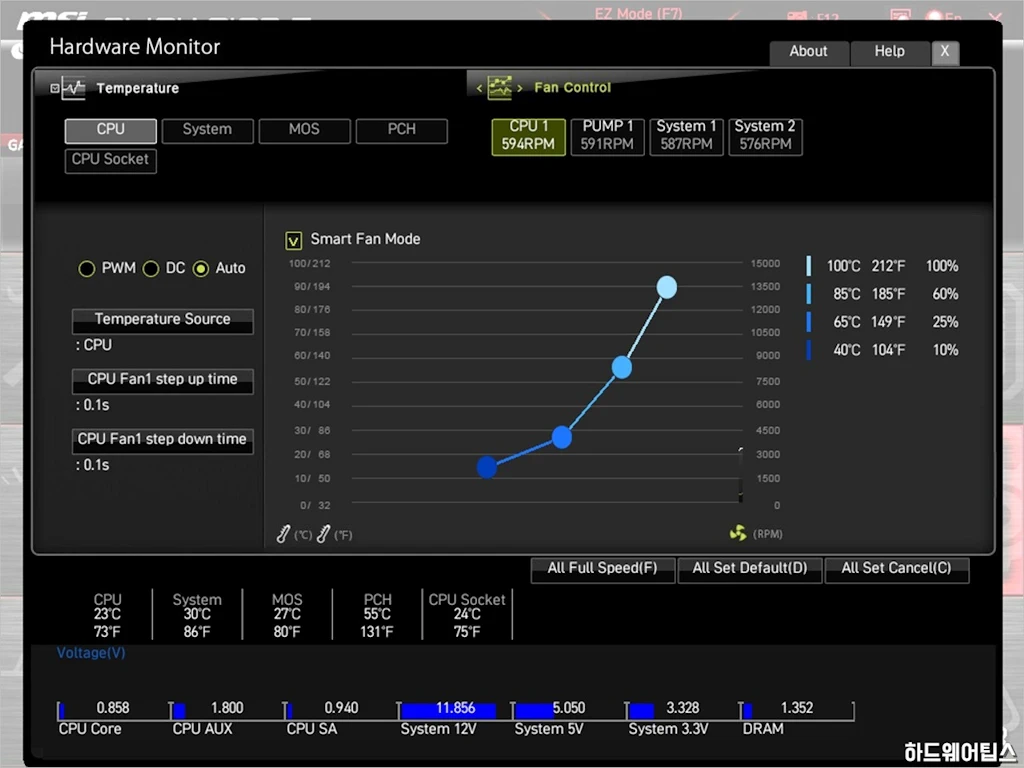Open the Help tab
This screenshot has height=768, width=1024.
pyautogui.click(x=889, y=52)
